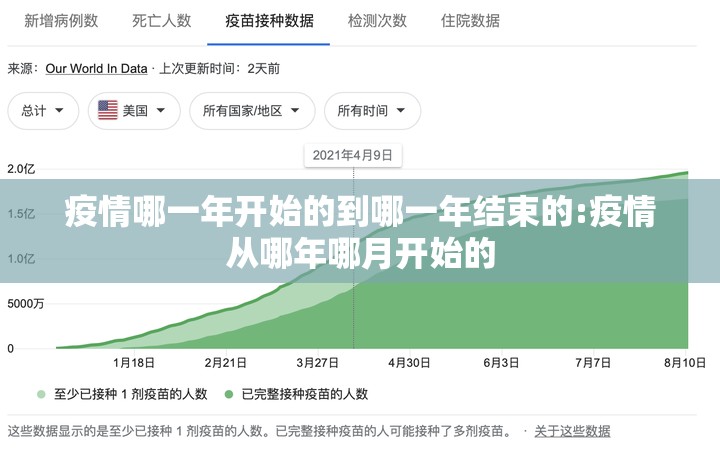Viewport: 720px width, 463px height.
Task: Open the Our World In Data link
Action: pyautogui.click(x=96, y=69)
